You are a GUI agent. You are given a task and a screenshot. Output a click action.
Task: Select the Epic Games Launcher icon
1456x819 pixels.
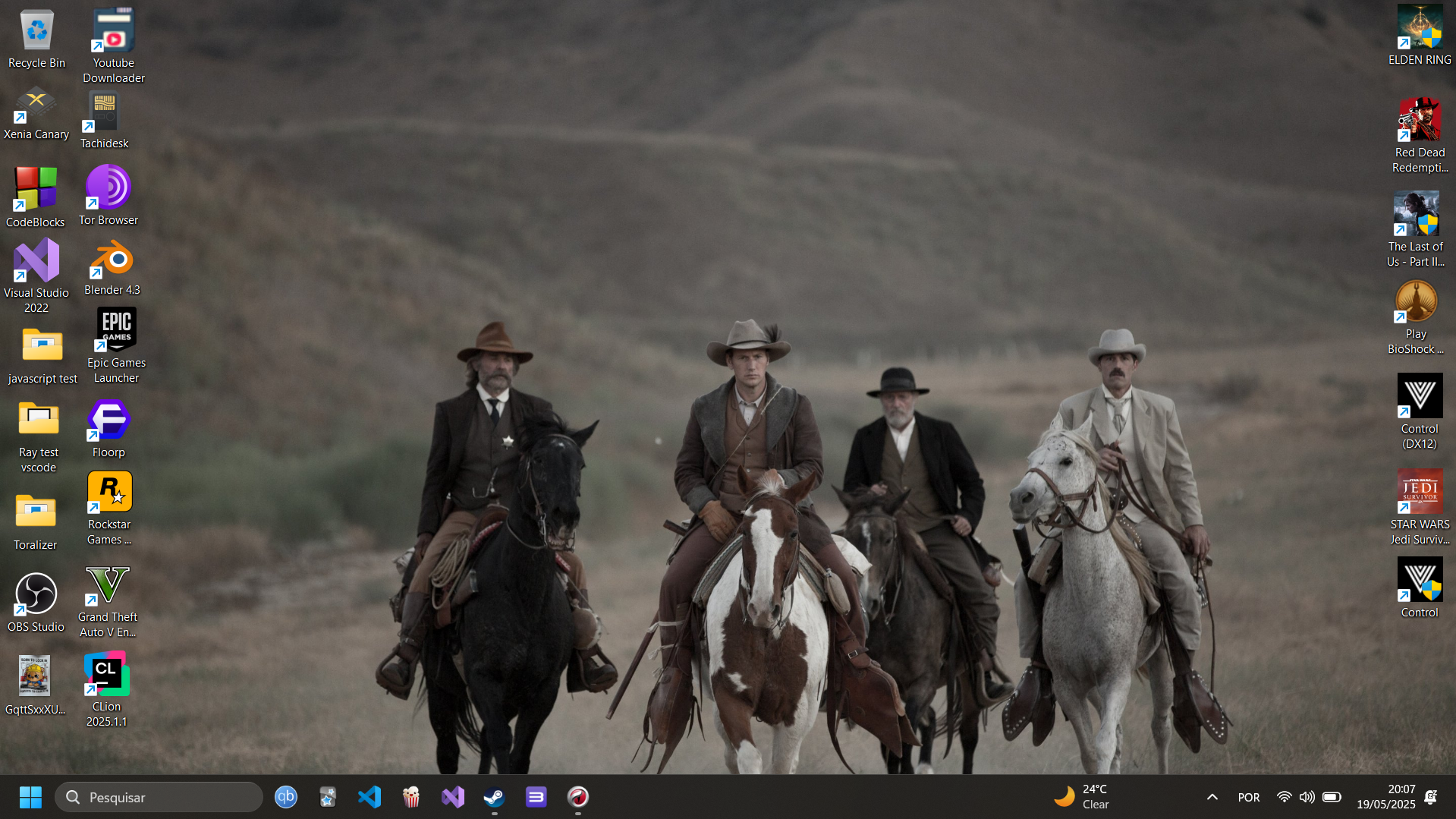pyautogui.click(x=116, y=346)
